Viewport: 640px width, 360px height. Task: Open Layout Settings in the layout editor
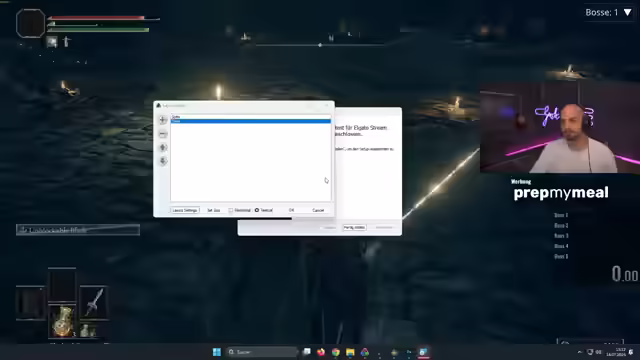point(184,210)
